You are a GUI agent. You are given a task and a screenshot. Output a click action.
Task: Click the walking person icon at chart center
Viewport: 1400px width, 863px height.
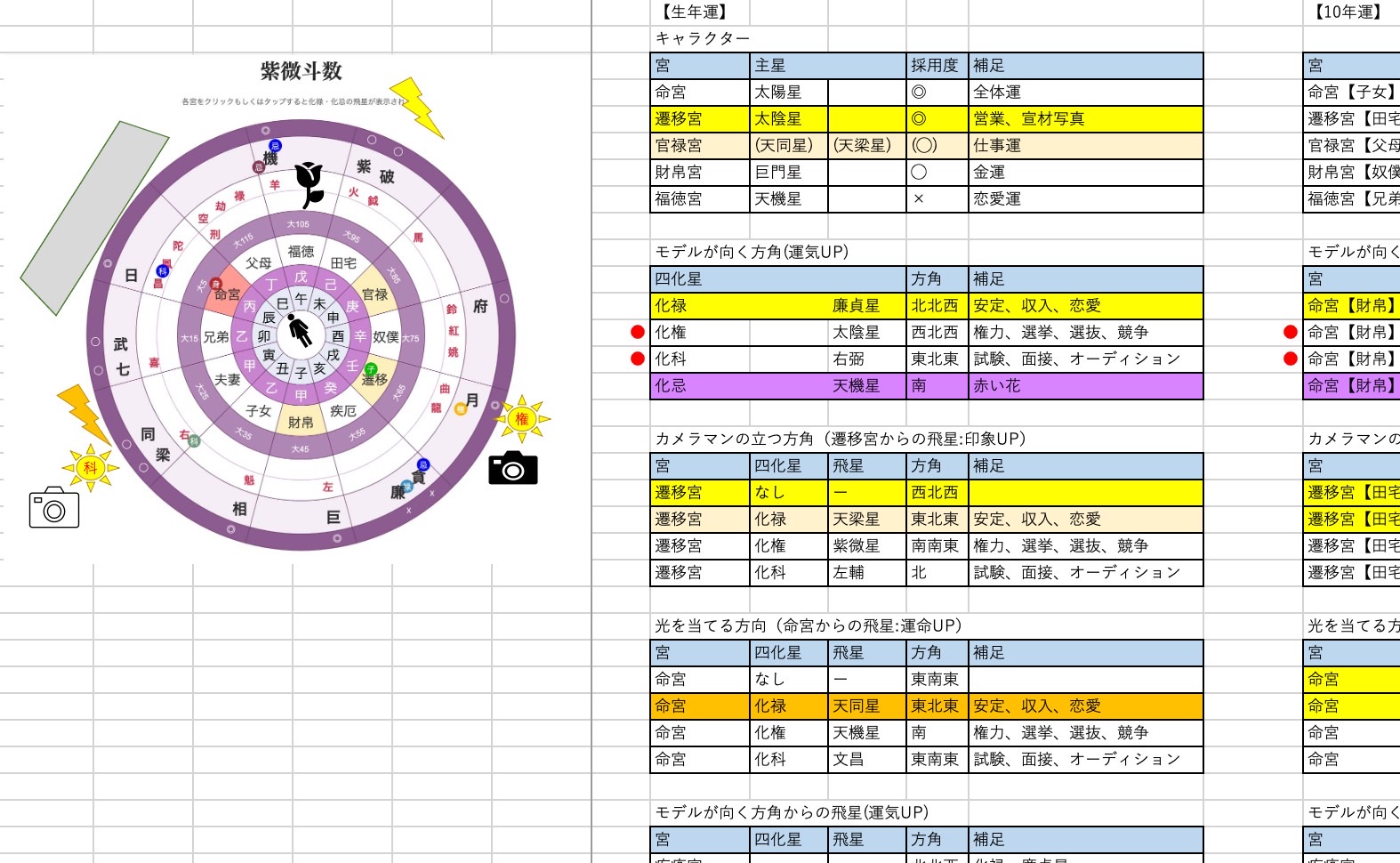300,331
